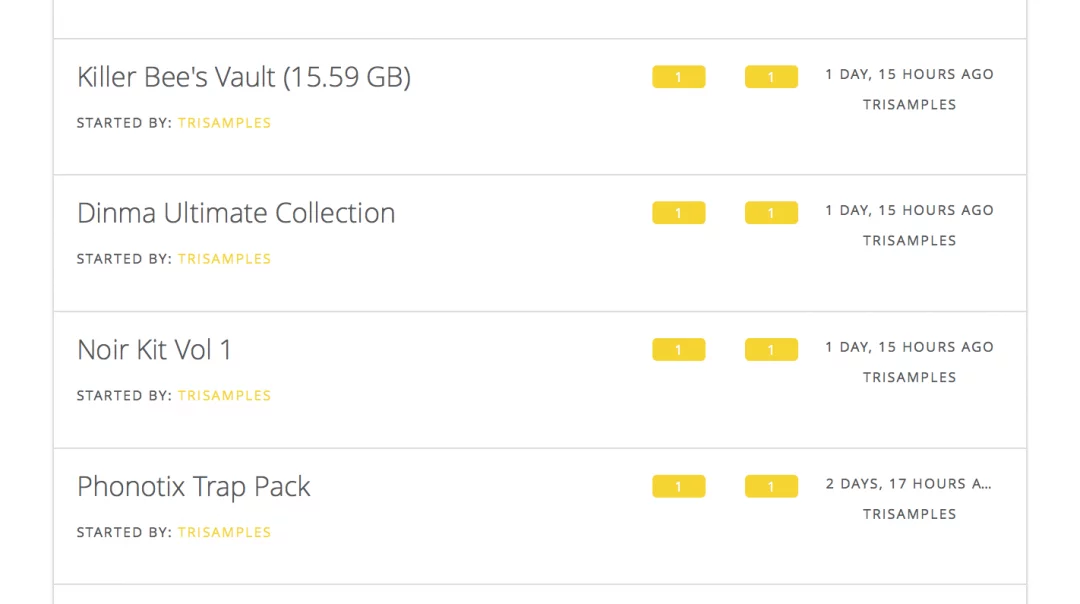Viewport: 1080px width, 604px height.
Task: Click first yellow count badge for Killer Bee's Vault
Action: (x=678, y=76)
